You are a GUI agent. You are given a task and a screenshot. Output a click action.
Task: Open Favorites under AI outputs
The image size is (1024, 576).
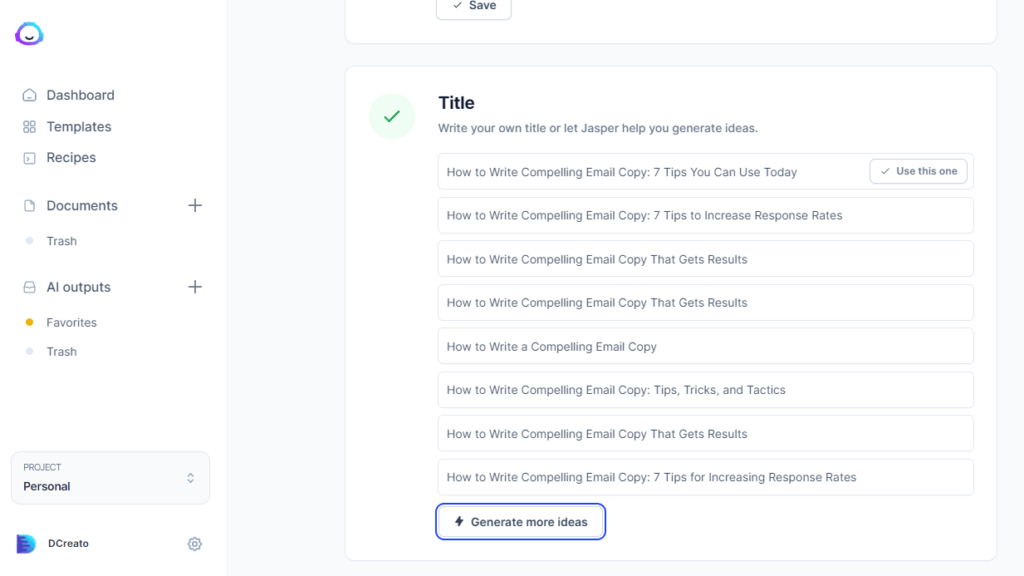[71, 323]
